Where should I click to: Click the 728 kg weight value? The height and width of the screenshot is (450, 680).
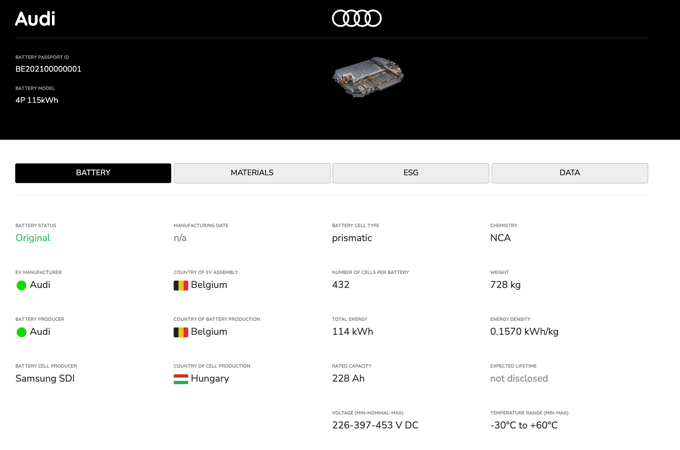pyautogui.click(x=505, y=285)
